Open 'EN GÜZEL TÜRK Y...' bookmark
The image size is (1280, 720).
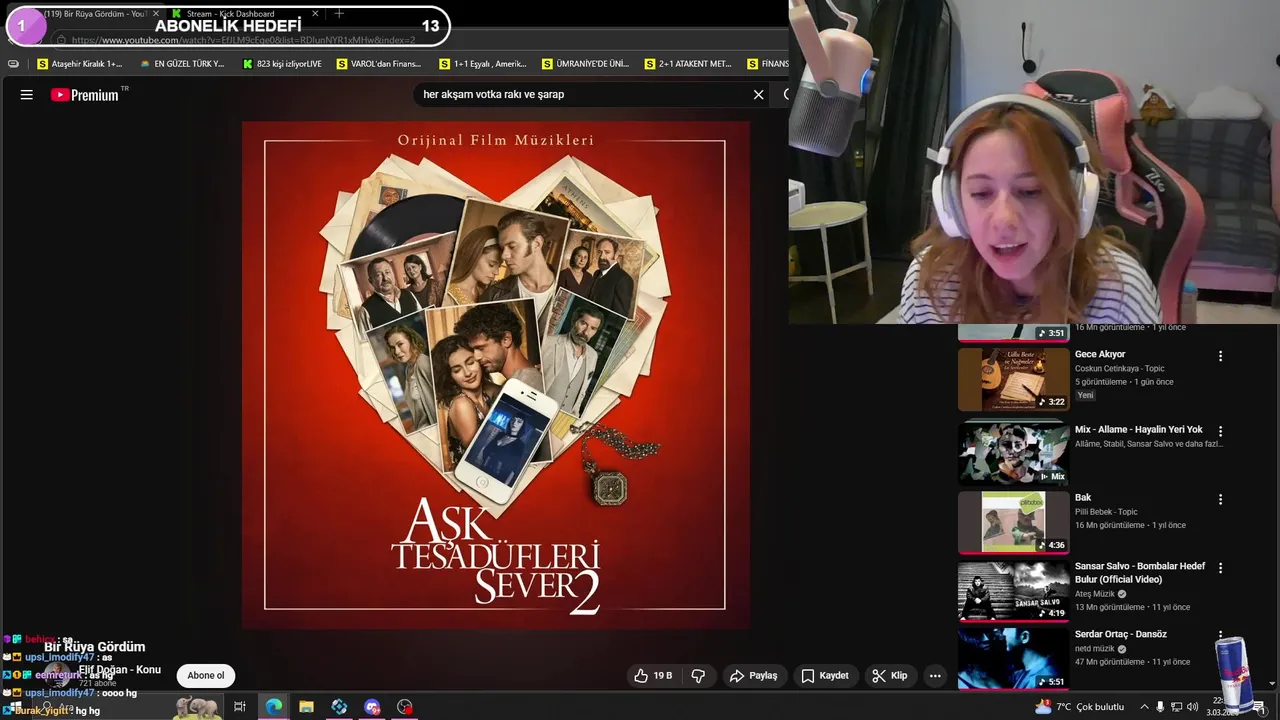point(182,64)
